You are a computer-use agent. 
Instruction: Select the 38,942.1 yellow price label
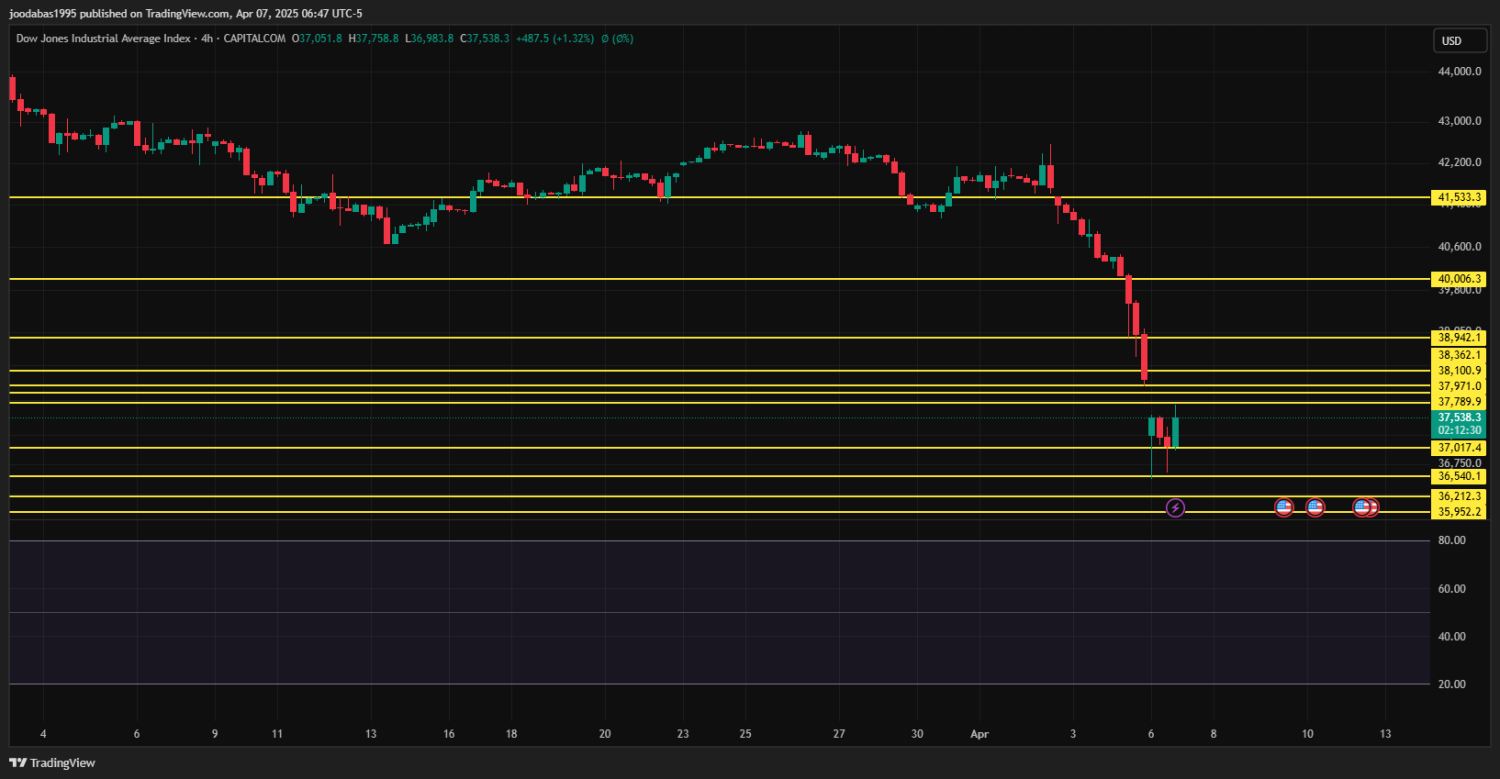click(1458, 338)
